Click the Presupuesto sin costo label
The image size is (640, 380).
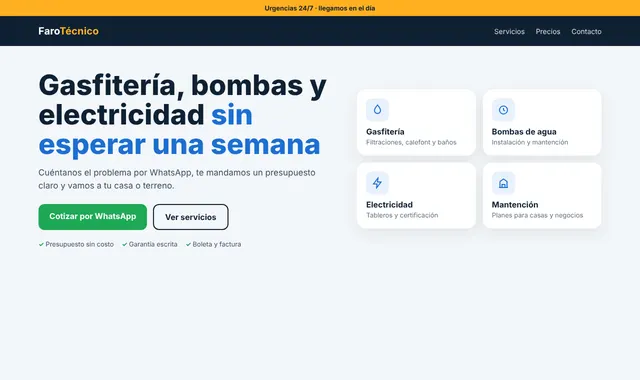click(80, 244)
